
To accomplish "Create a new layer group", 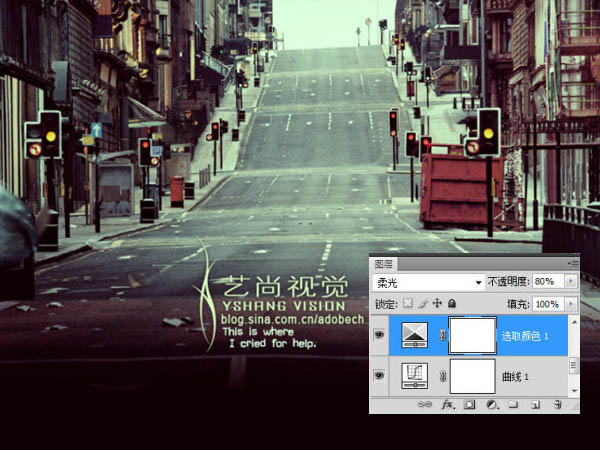I will click(x=513, y=406).
